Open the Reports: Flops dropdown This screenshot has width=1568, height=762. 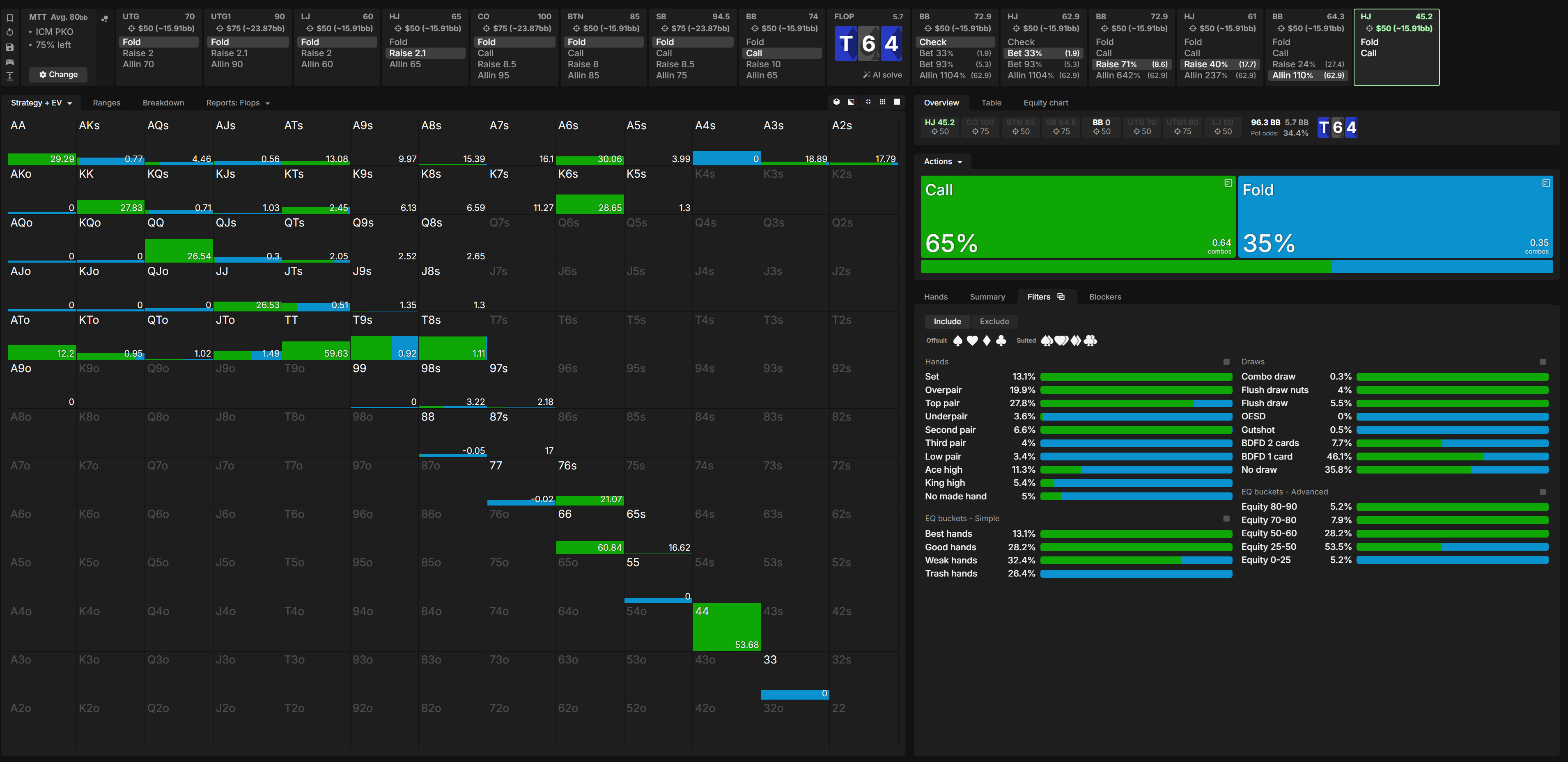pyautogui.click(x=237, y=103)
